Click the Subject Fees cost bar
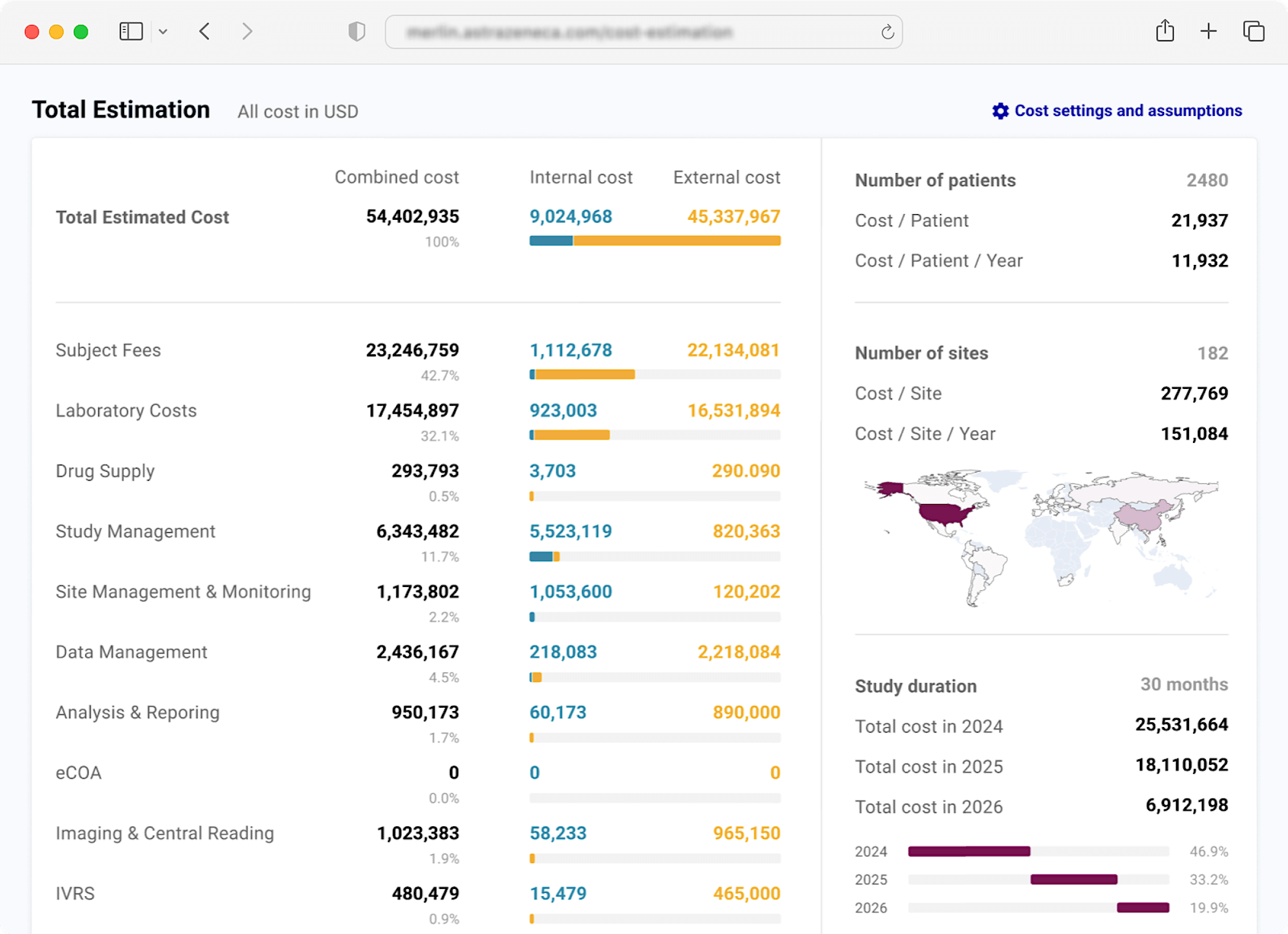This screenshot has height=934, width=1288. pyautogui.click(x=584, y=374)
